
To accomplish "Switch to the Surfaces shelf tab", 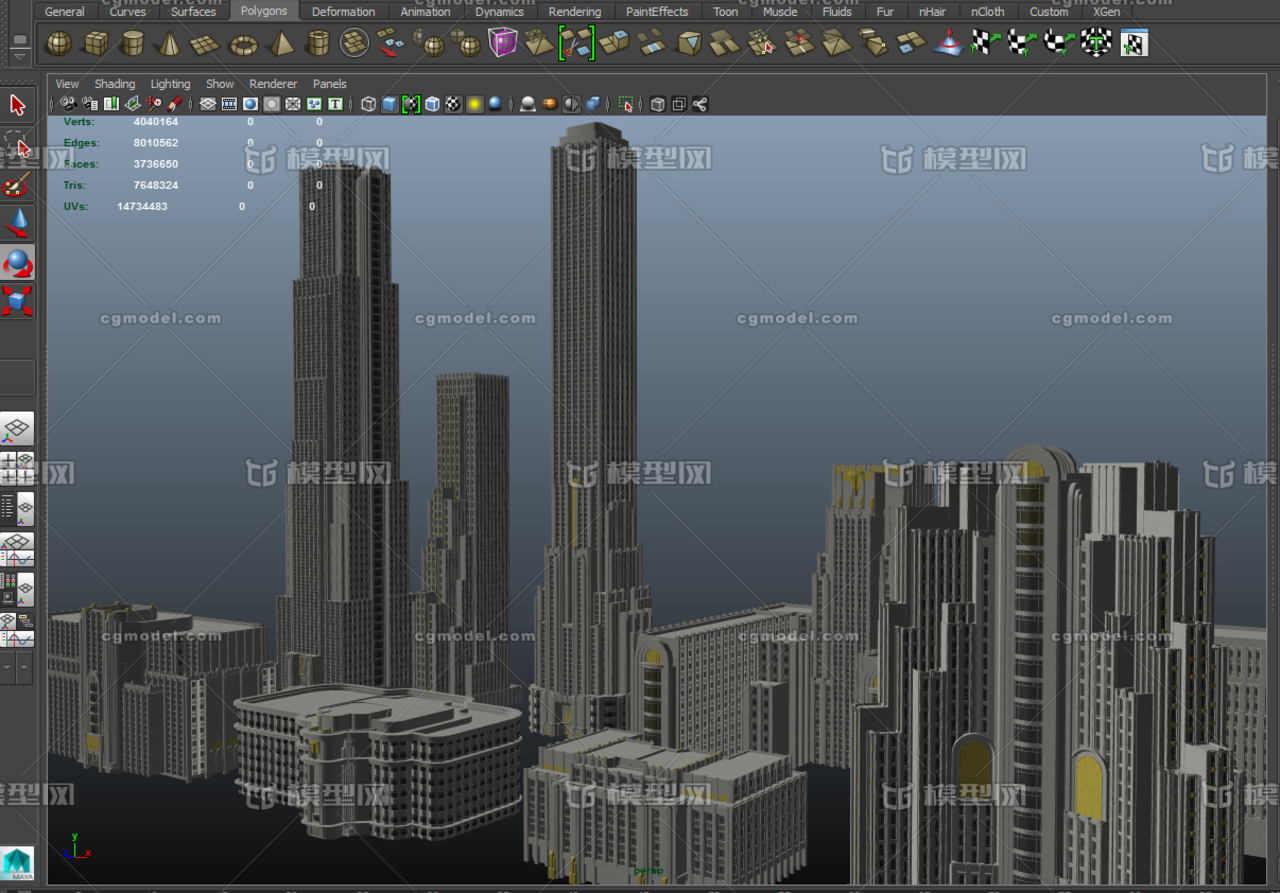I will tap(193, 12).
